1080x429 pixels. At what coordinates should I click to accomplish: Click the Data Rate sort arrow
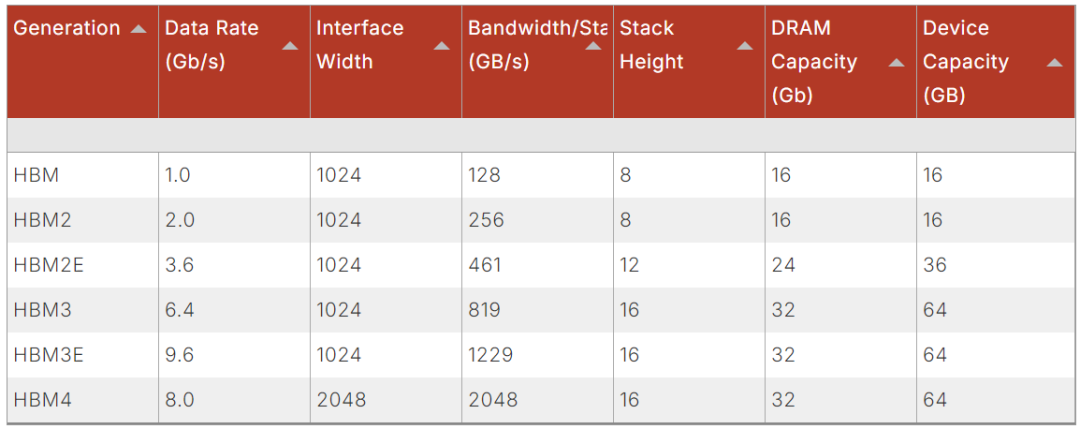290,45
